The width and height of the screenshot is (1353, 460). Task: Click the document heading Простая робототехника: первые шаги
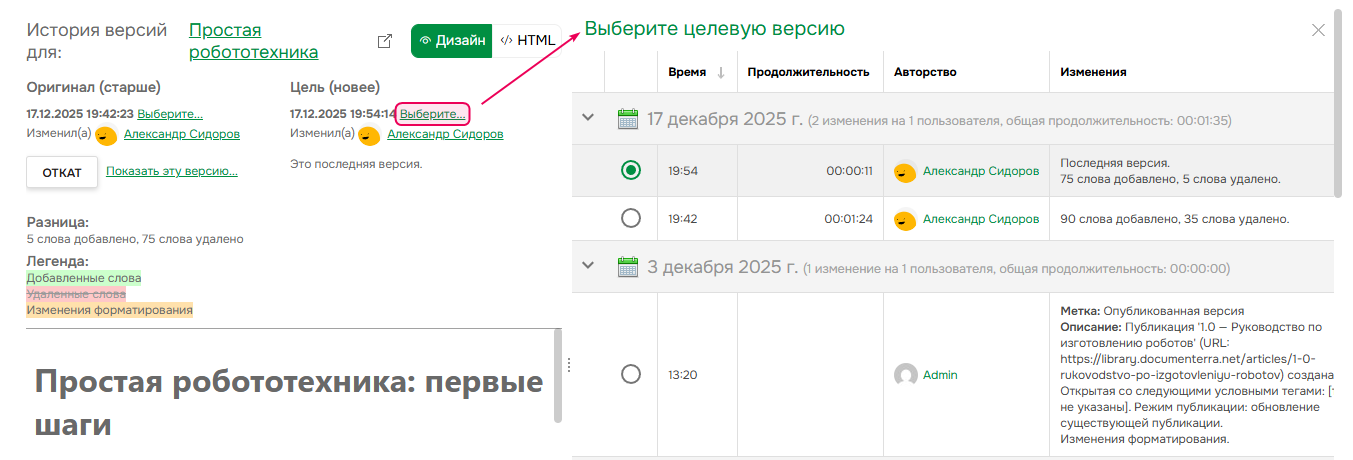click(x=289, y=403)
